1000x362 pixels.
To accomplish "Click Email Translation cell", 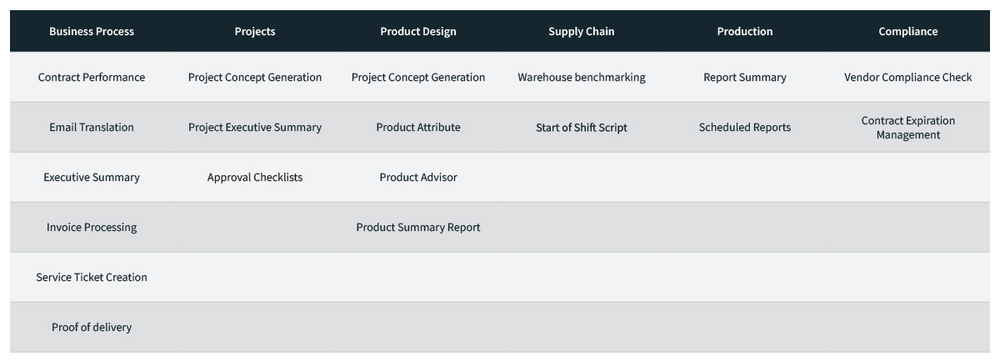I will [x=92, y=127].
